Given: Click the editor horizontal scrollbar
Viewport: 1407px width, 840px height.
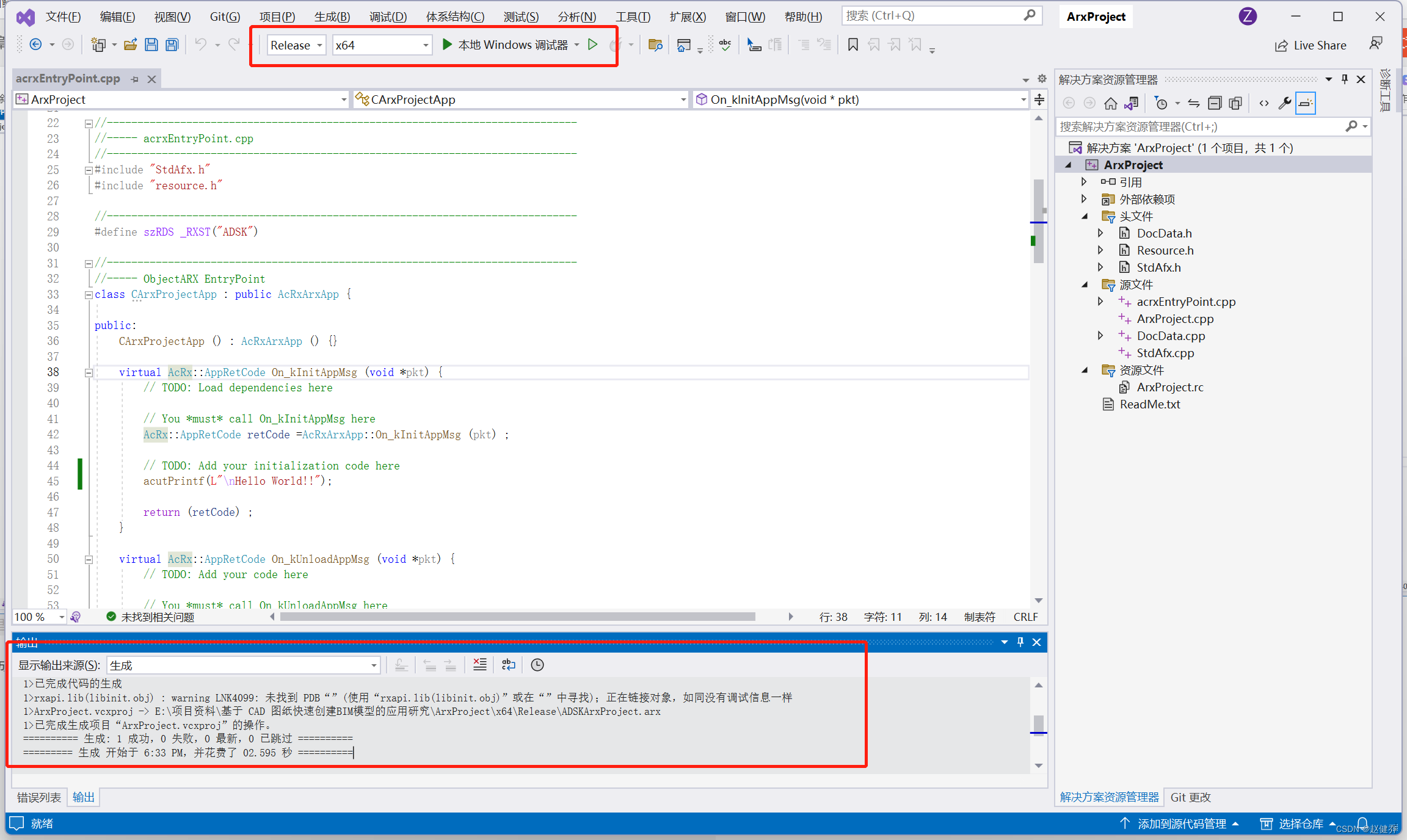Looking at the screenshot, I should [x=517, y=617].
